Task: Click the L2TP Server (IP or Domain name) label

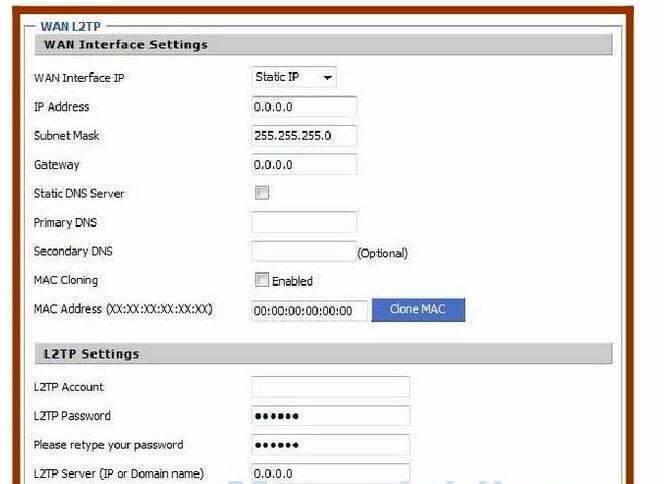Action: tap(119, 474)
